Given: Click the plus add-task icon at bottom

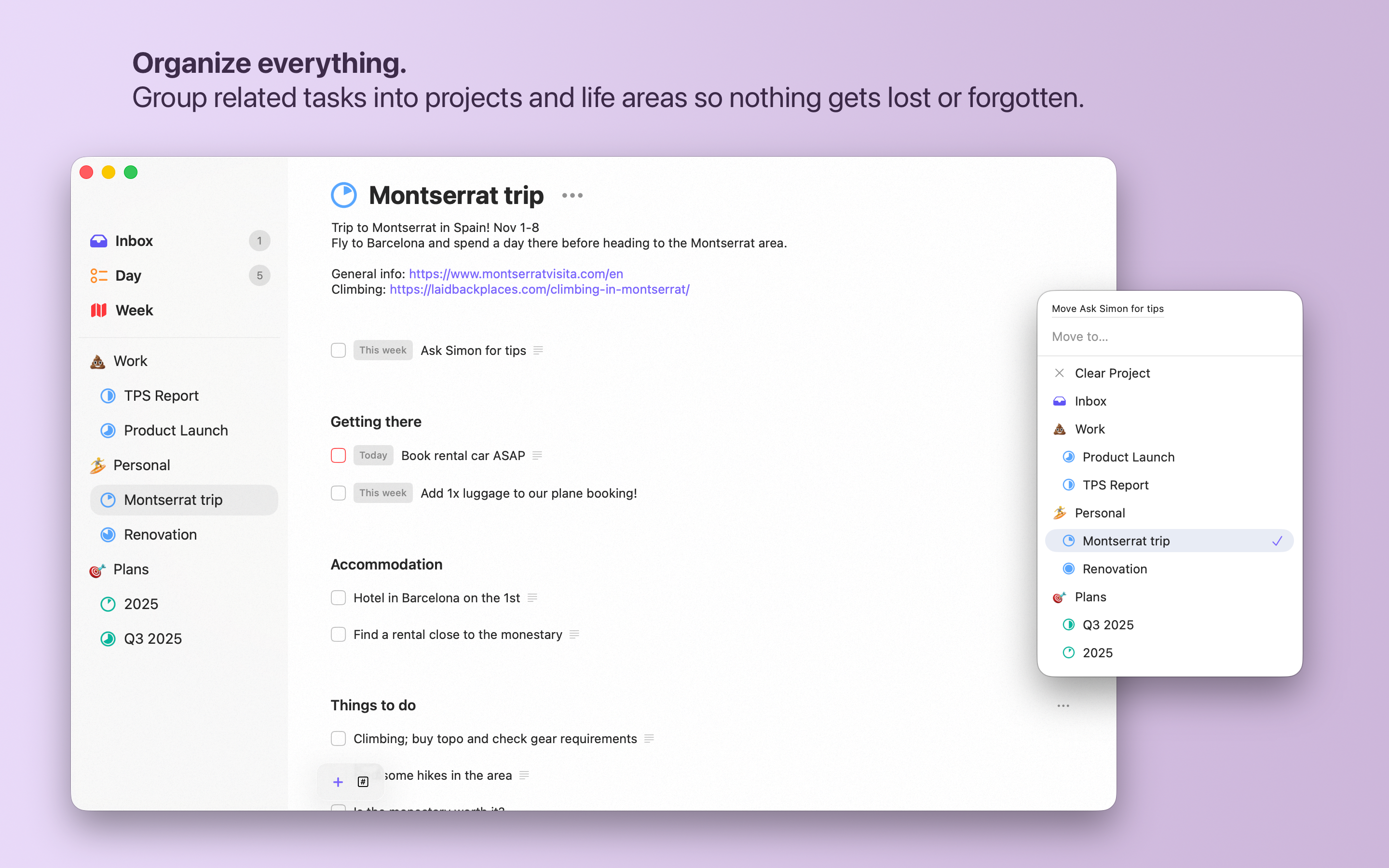Looking at the screenshot, I should [338, 782].
